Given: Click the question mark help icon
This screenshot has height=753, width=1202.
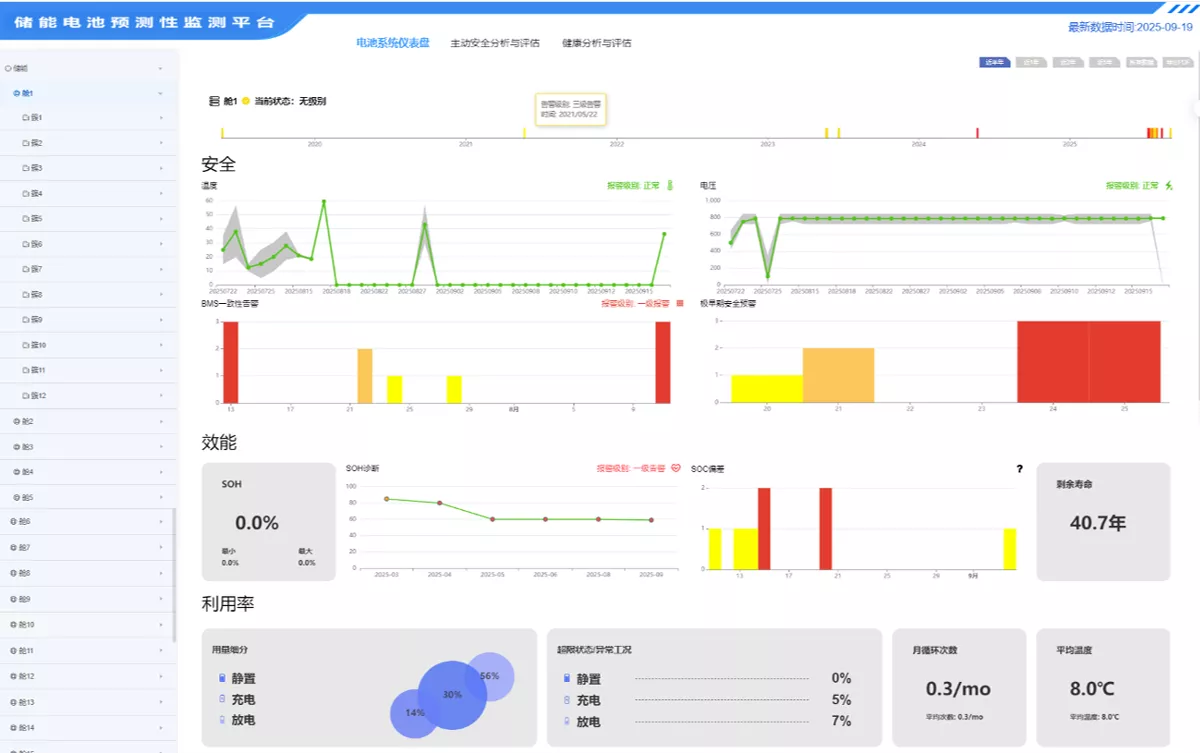Looking at the screenshot, I should (x=1020, y=468).
